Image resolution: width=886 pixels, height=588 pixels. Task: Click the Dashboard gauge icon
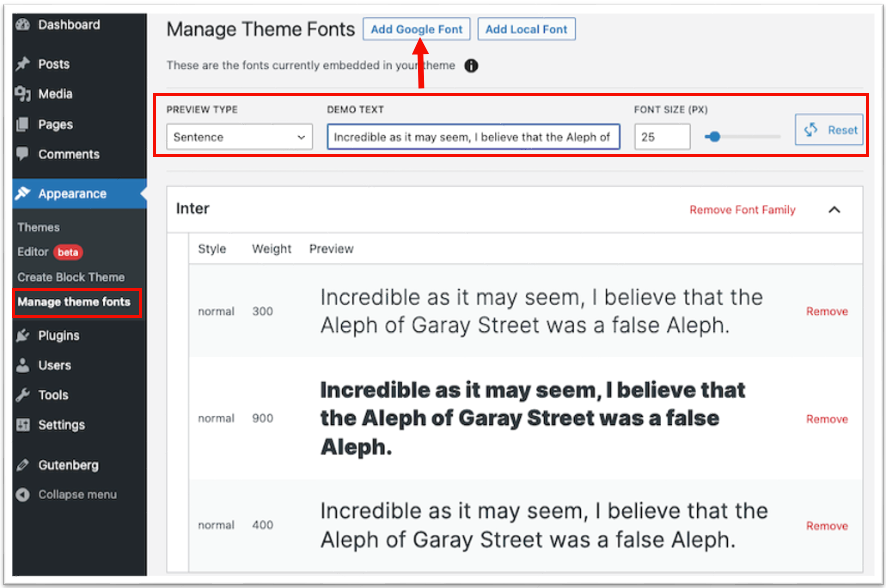23,24
